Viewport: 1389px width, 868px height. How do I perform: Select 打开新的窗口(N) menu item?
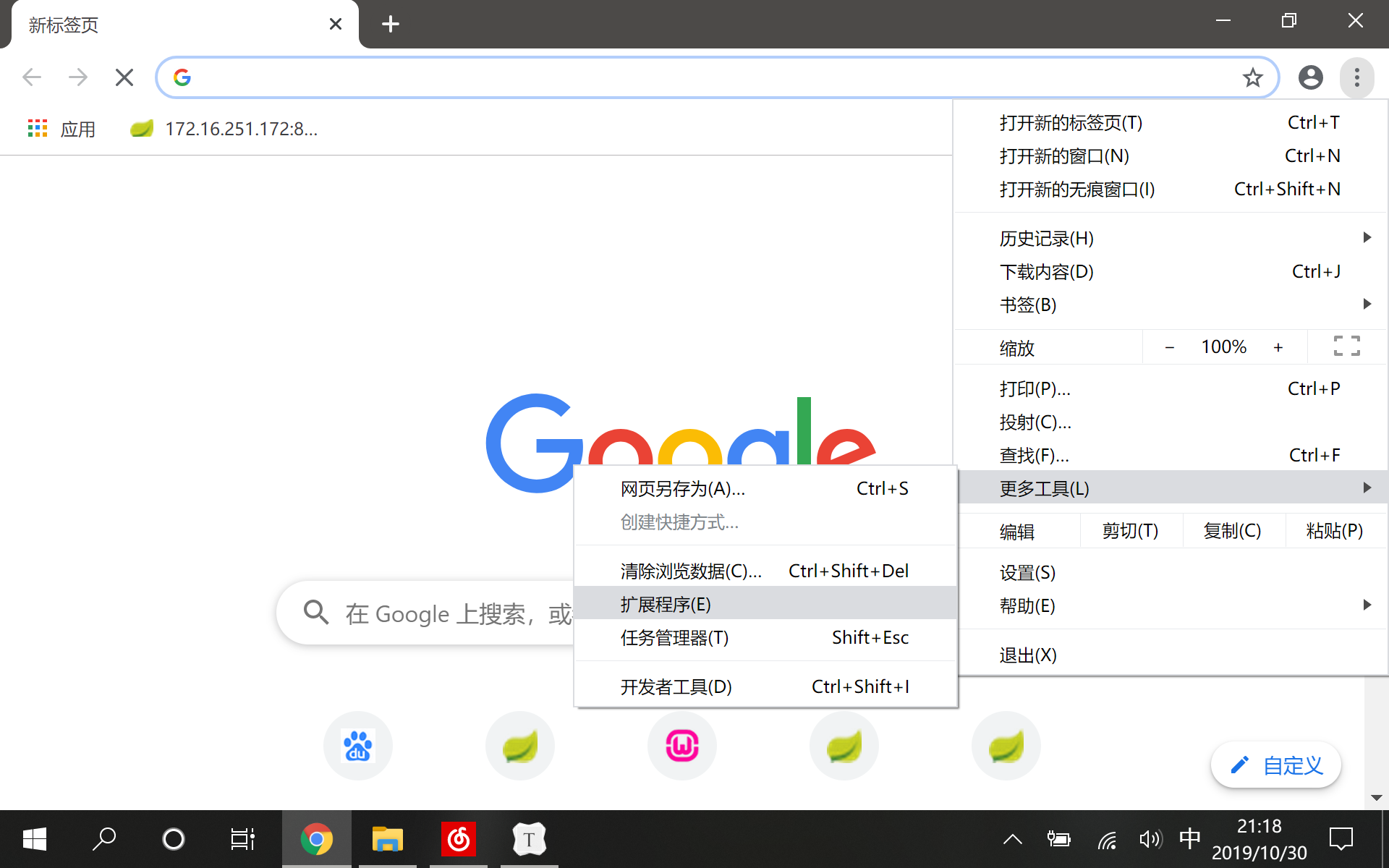1171,156
